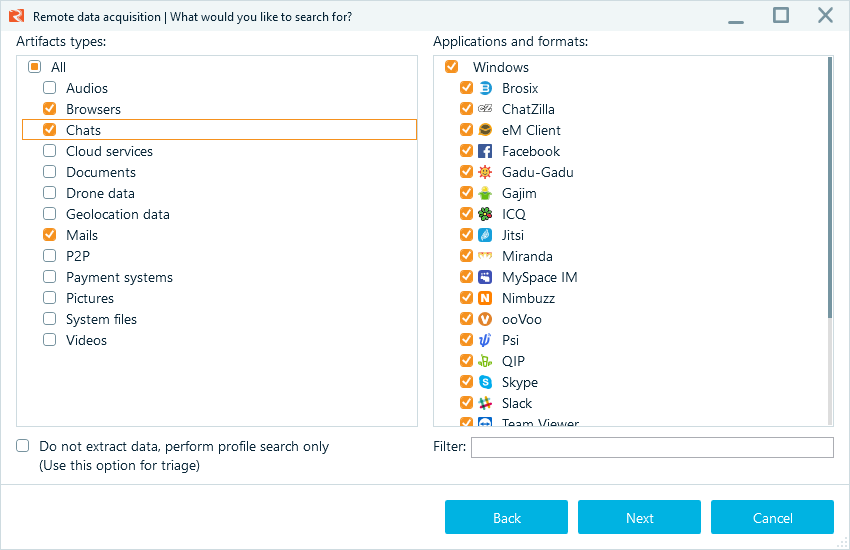
Task: Cancel the remote data acquisition
Action: pyautogui.click(x=772, y=517)
